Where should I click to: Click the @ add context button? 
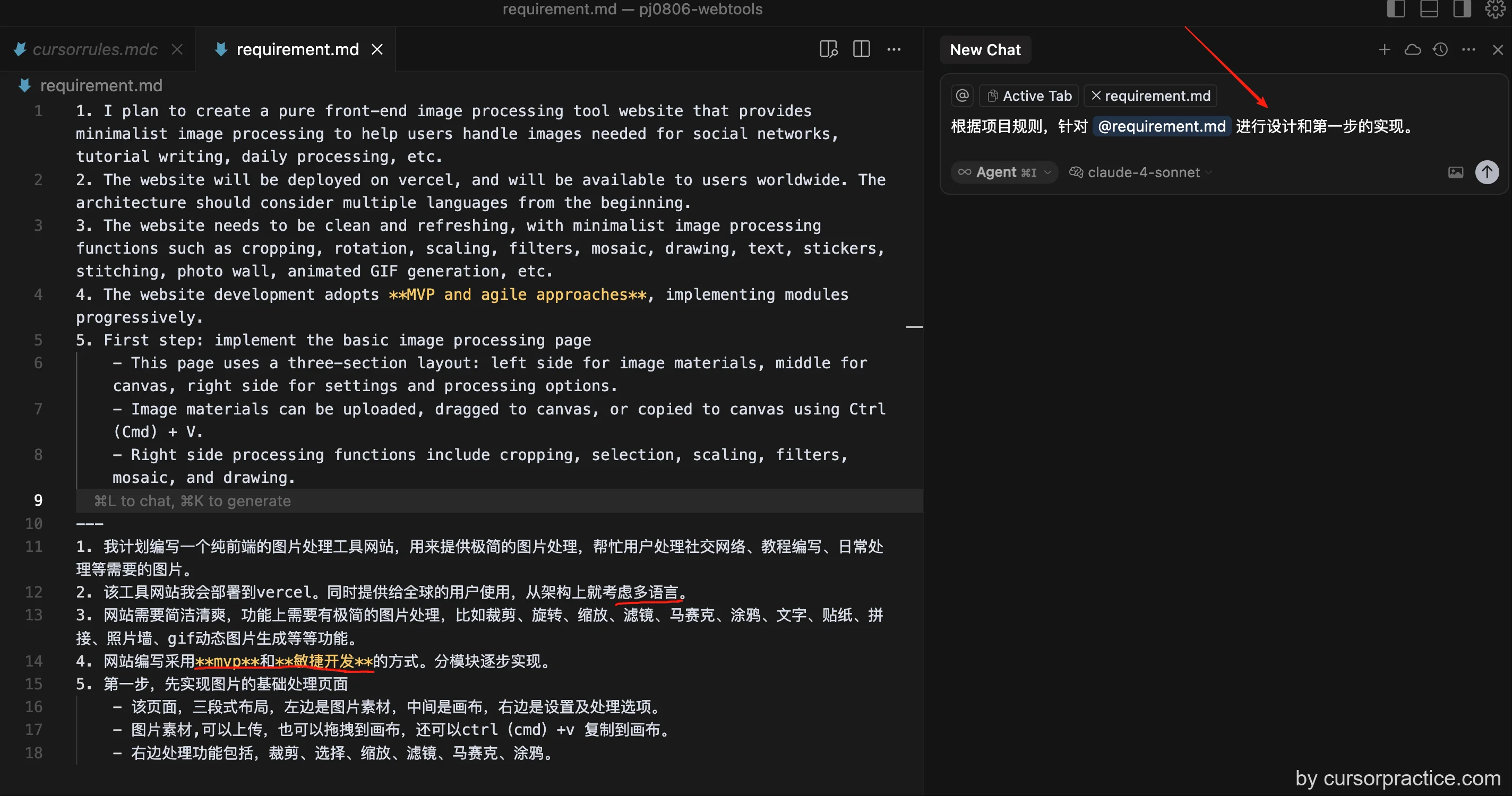pos(962,95)
